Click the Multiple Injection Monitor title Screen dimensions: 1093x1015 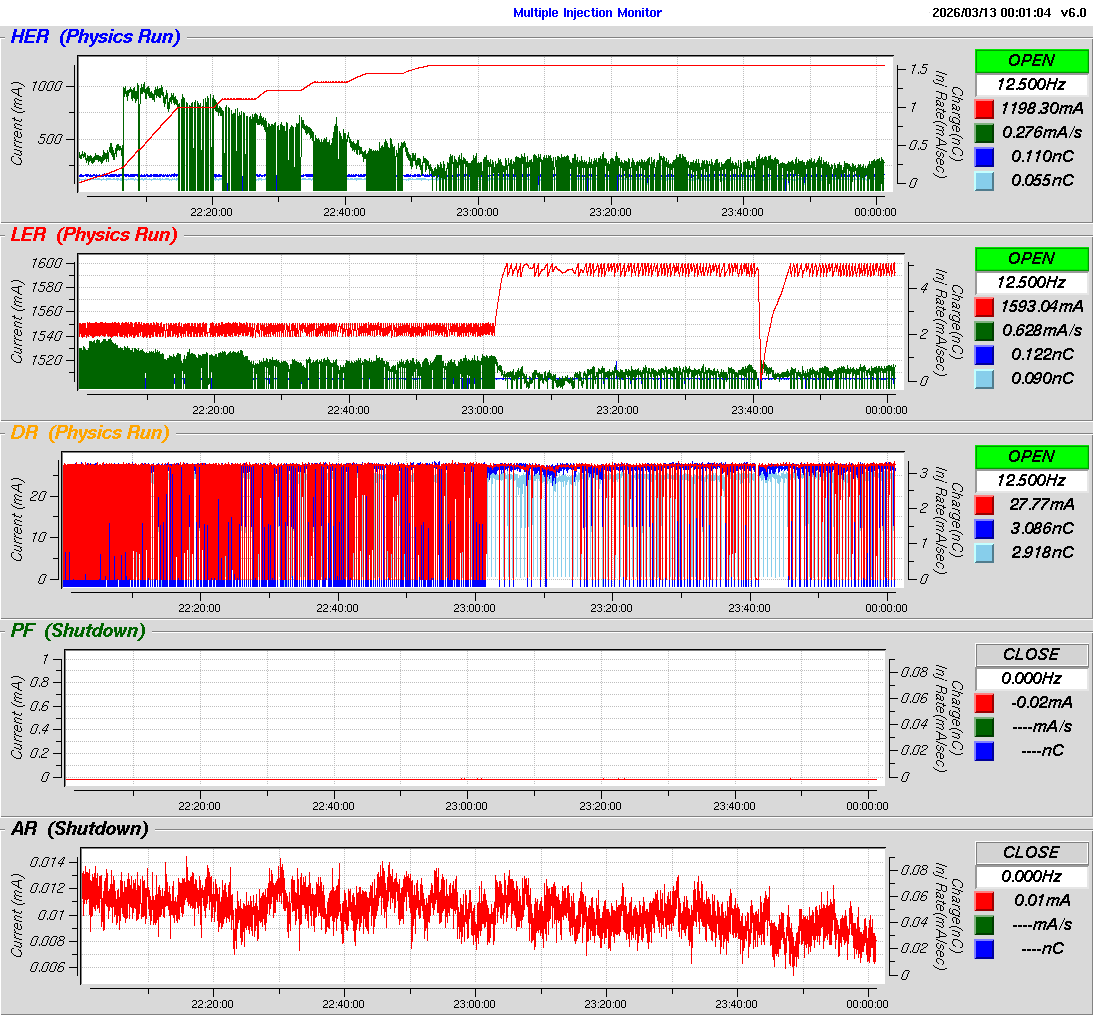587,13
